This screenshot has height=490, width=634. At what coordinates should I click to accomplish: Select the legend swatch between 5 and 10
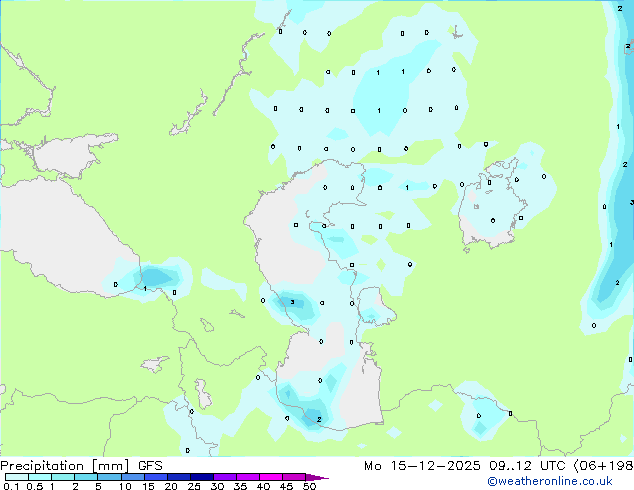[x=109, y=477]
